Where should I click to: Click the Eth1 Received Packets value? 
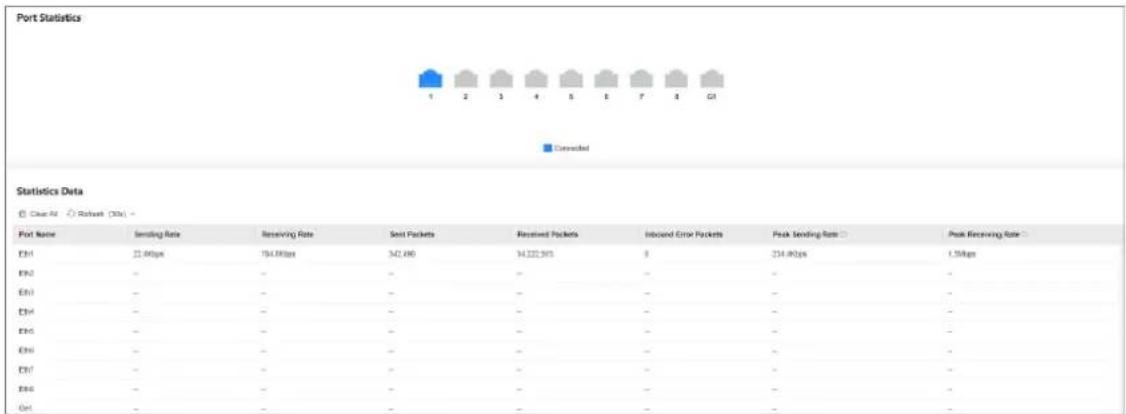537,254
